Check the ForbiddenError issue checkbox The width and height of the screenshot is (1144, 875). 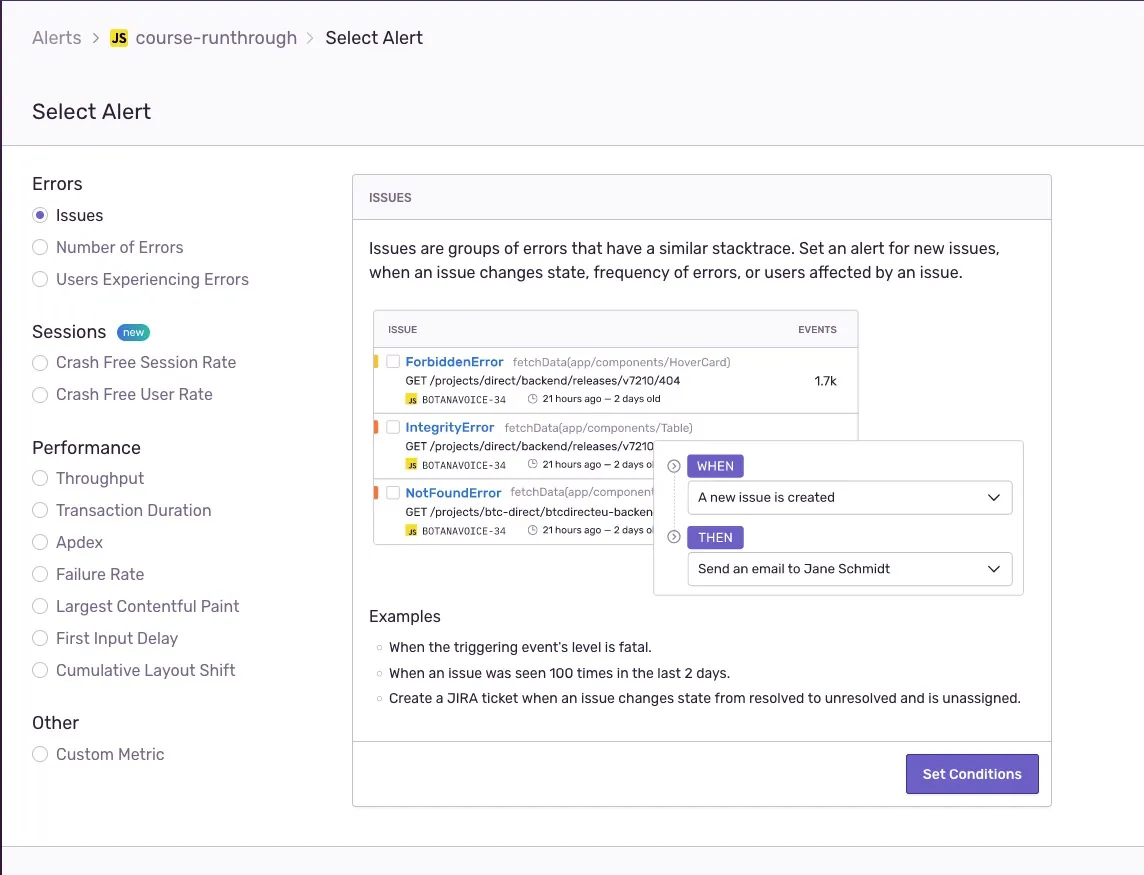click(x=393, y=361)
